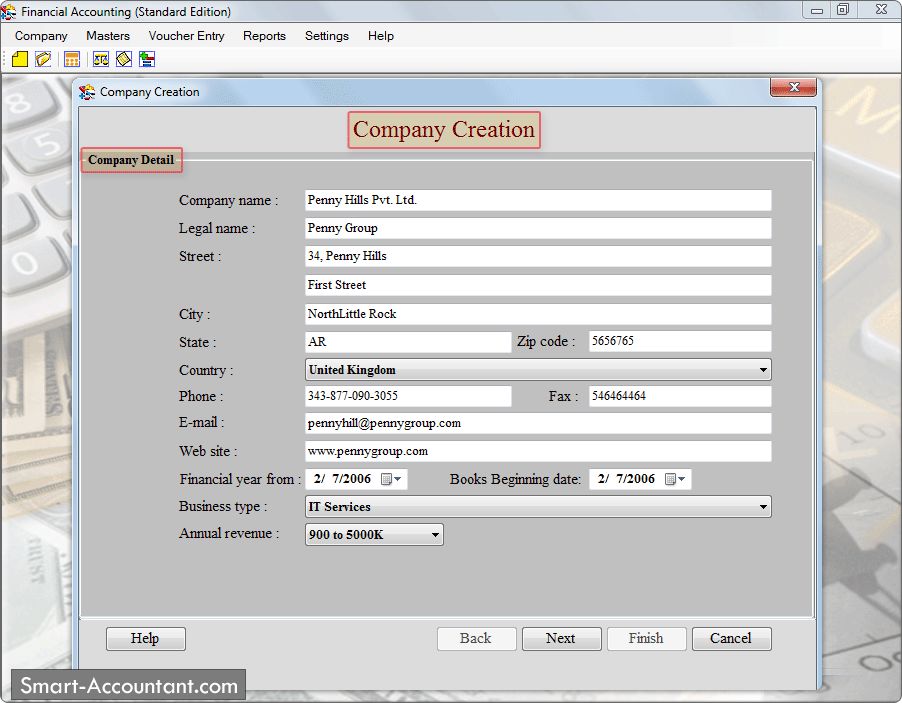Click the Financial year from date value
Screen dimensions: 902x703
click(x=342, y=479)
